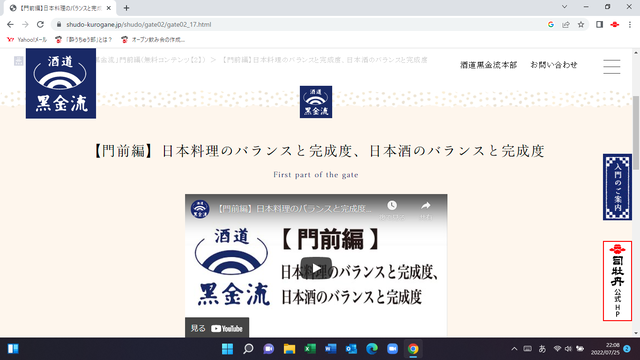Show hidden tray icons chevron
This screenshot has height=360, width=640.
point(514,349)
